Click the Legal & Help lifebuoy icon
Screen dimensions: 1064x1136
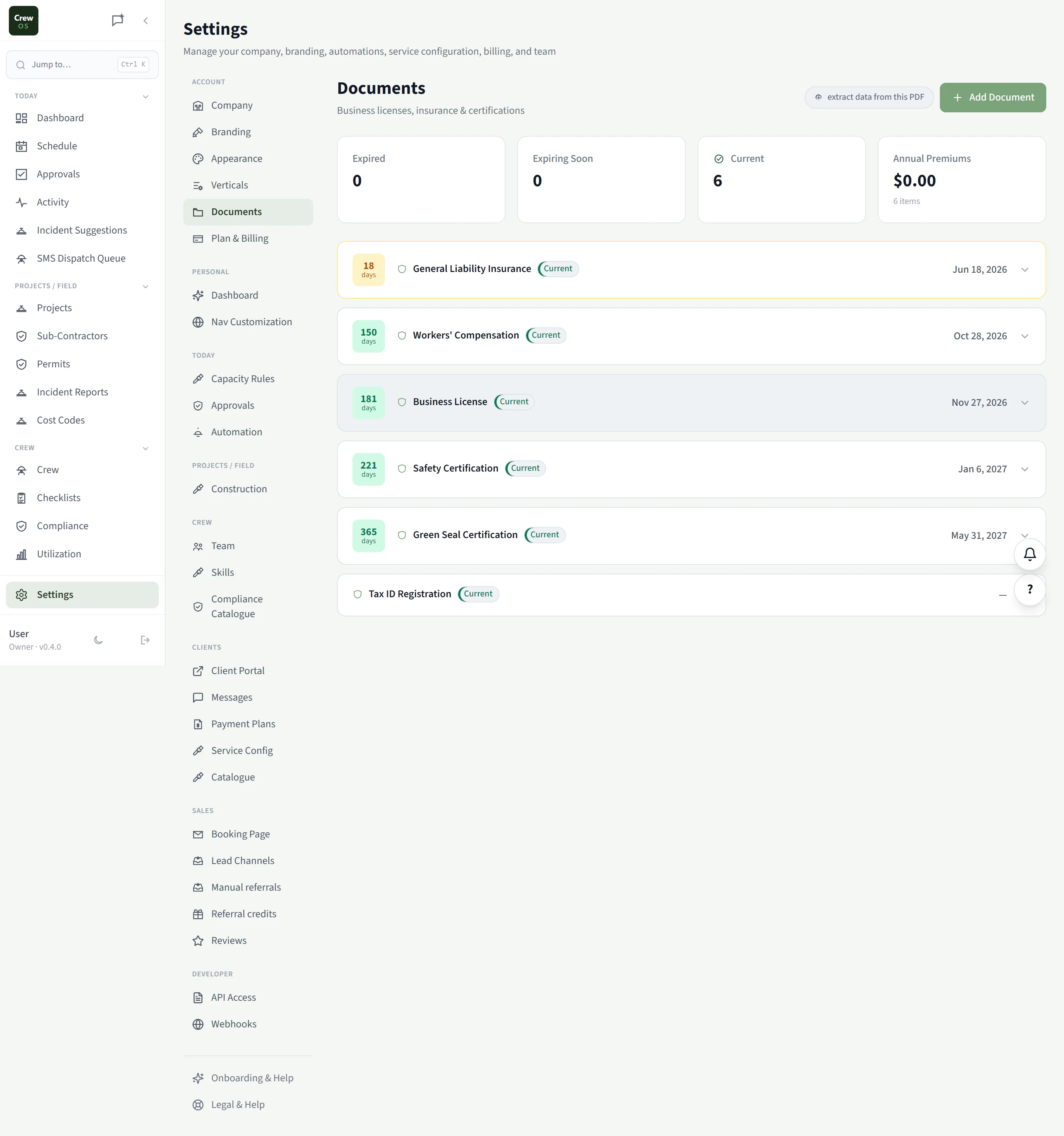pyautogui.click(x=198, y=1105)
